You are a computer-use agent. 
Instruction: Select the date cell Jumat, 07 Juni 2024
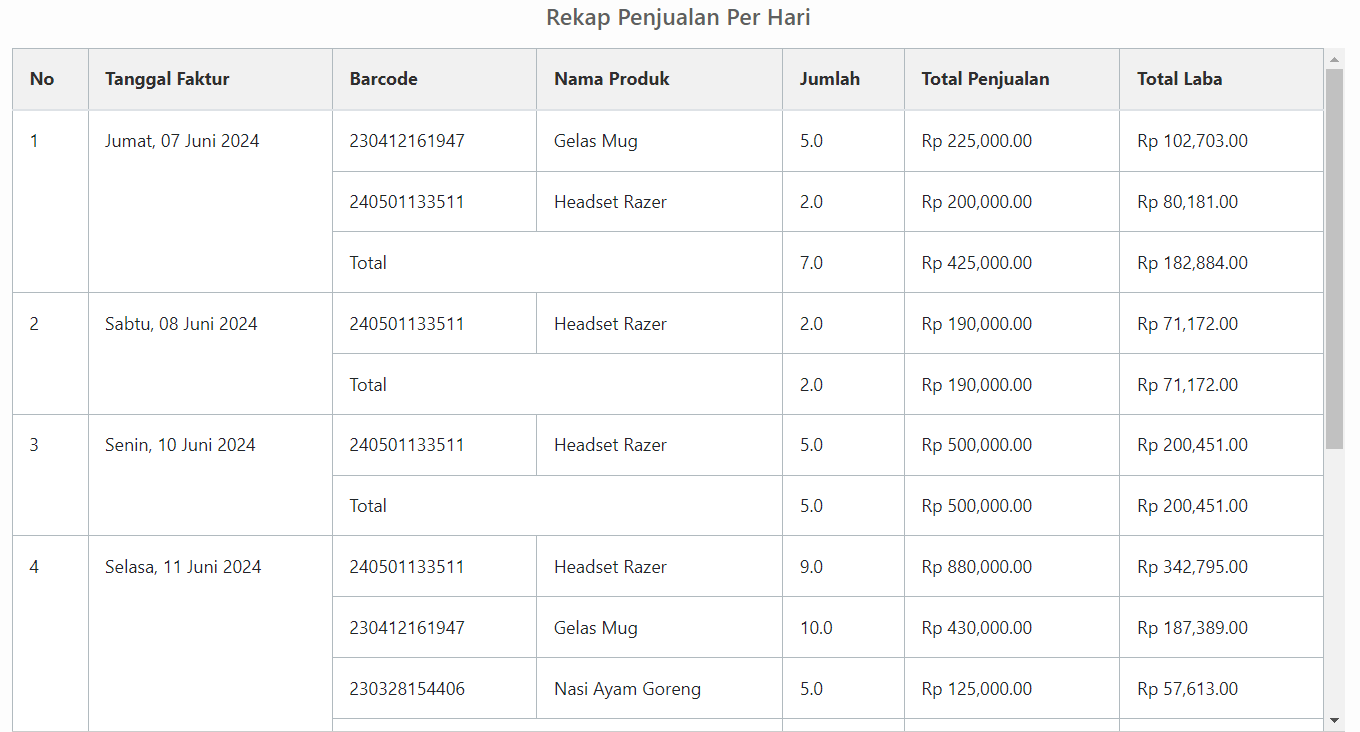tap(182, 141)
